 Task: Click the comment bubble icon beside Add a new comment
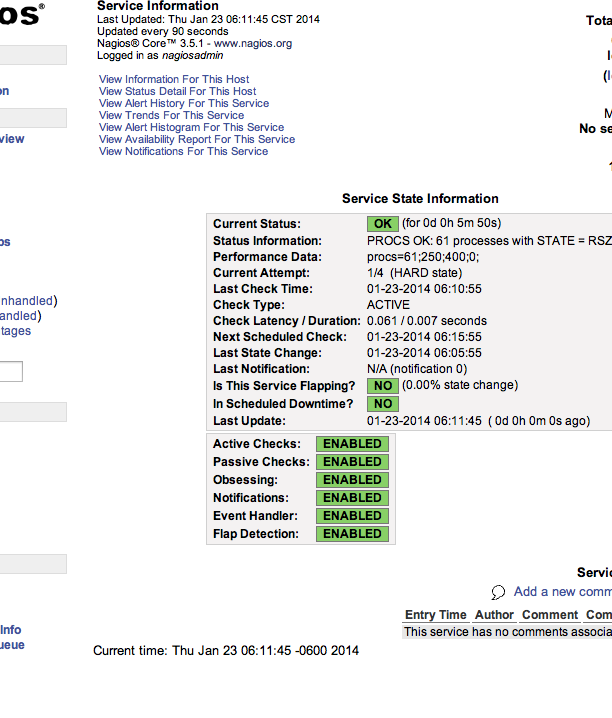499,592
